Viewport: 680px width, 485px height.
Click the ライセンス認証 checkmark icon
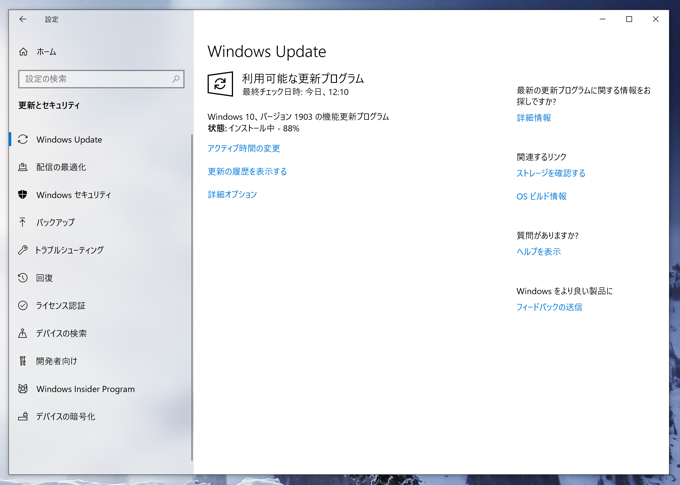pyautogui.click(x=23, y=305)
